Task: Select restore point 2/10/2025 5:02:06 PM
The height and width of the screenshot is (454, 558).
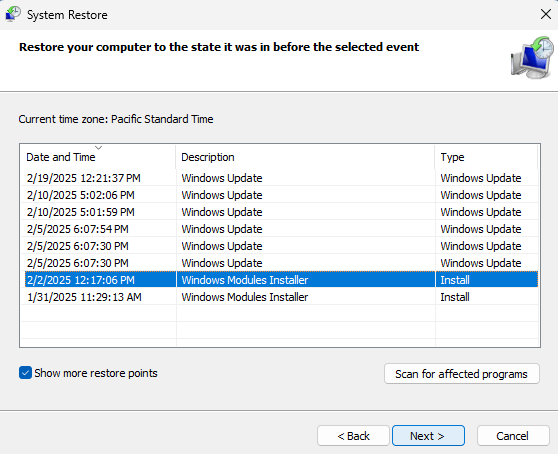Action: 279,195
